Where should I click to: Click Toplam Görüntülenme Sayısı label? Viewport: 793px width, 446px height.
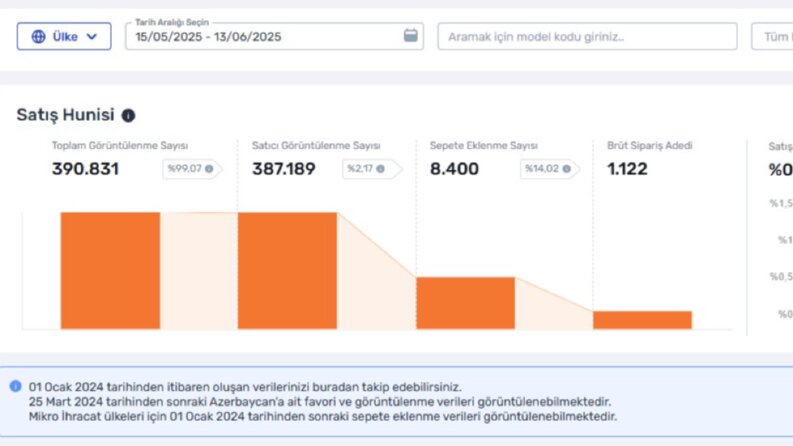point(120,146)
